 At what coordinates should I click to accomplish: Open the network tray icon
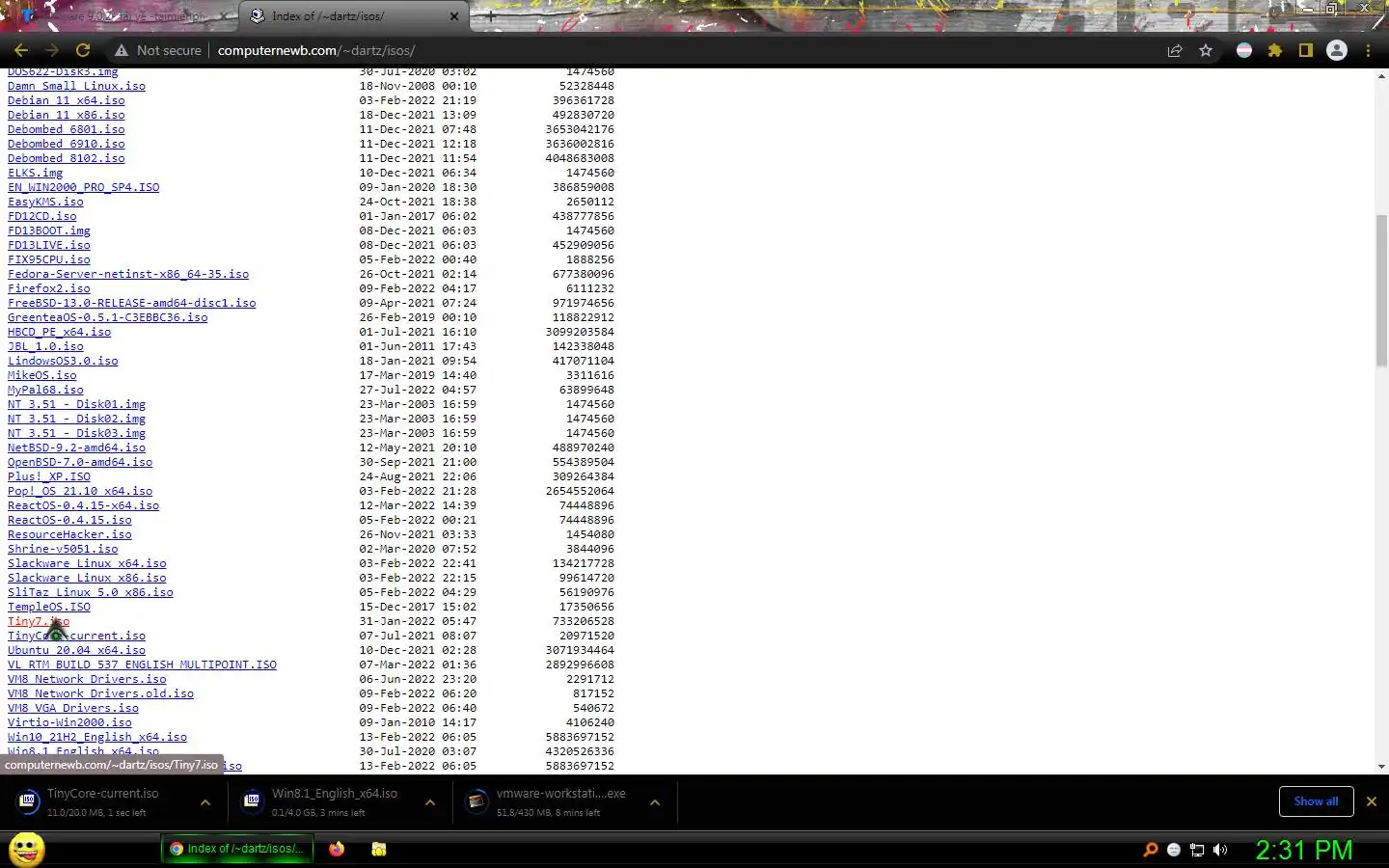coord(1197,850)
